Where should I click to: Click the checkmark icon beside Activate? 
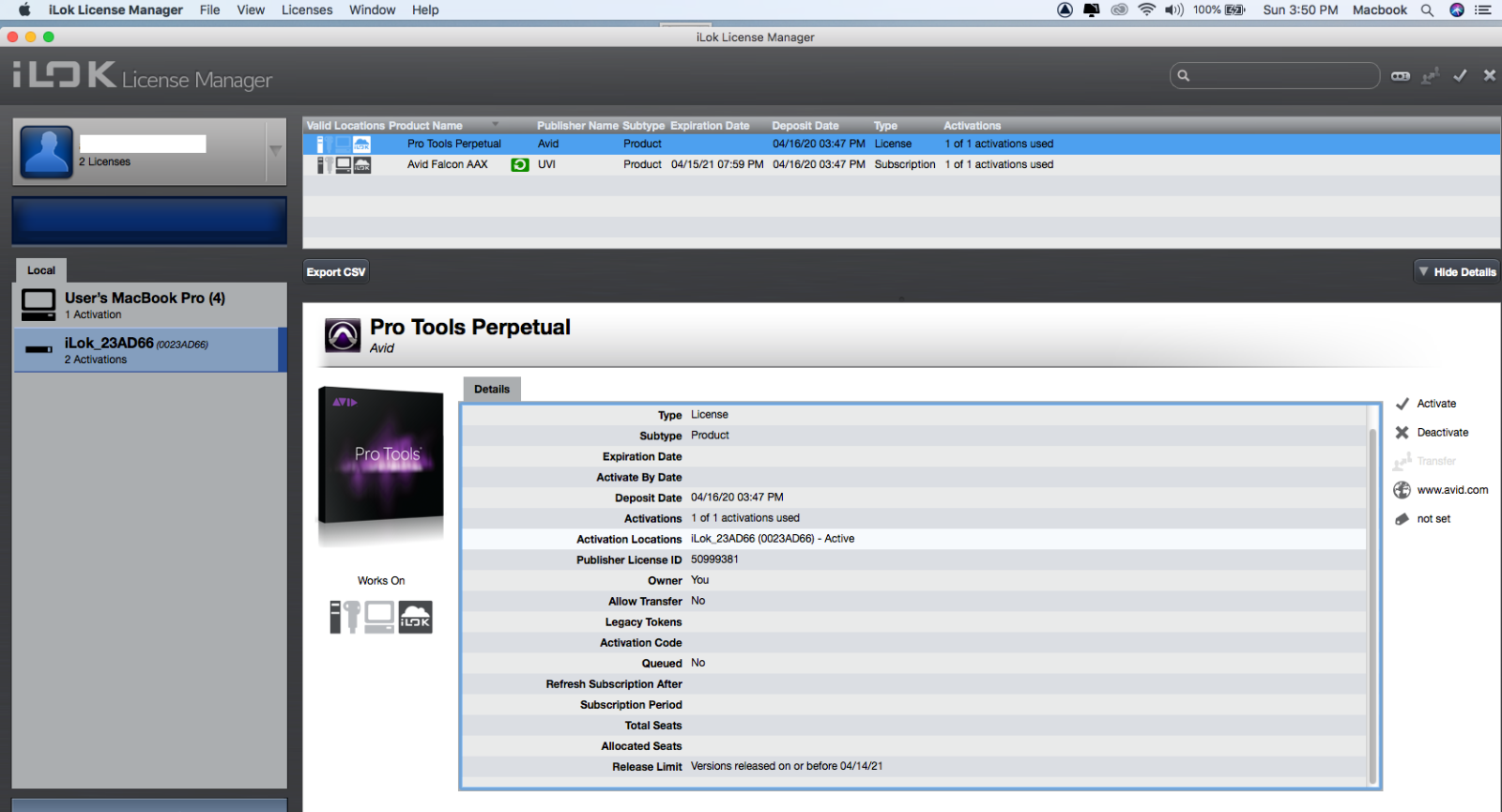pos(1402,404)
